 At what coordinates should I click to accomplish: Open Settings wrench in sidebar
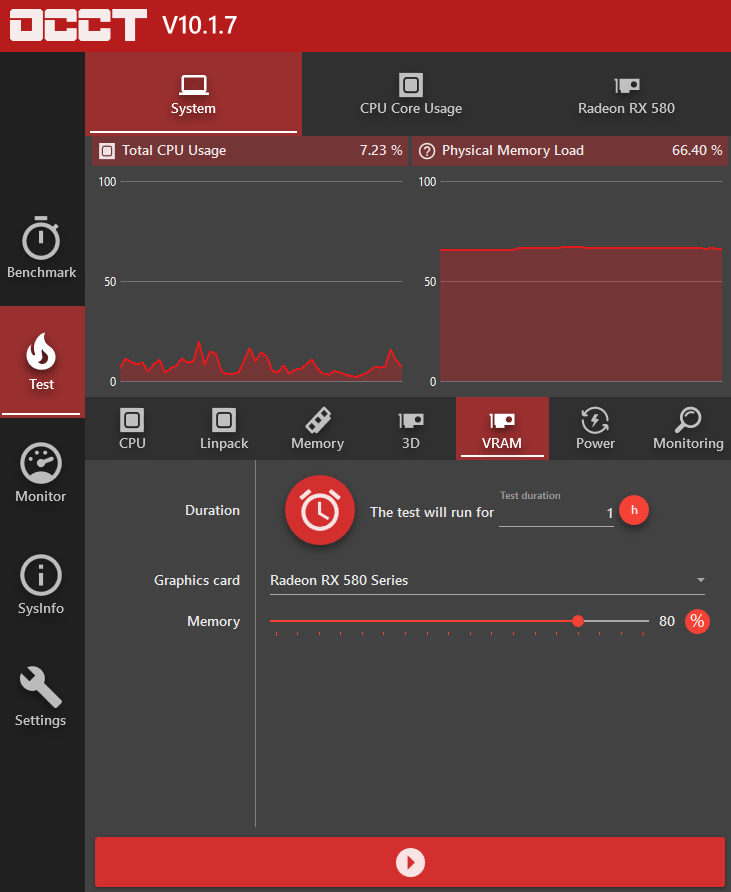[42, 697]
